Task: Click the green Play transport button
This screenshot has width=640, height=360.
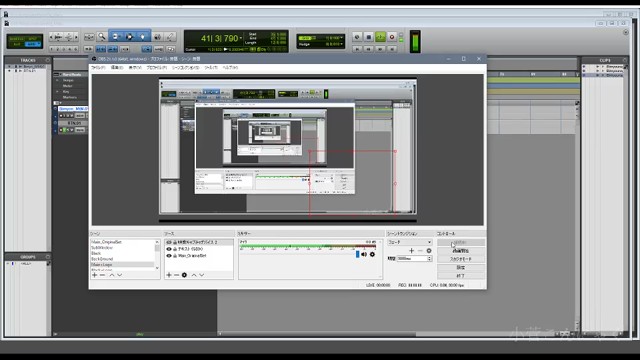Action: tap(380, 37)
